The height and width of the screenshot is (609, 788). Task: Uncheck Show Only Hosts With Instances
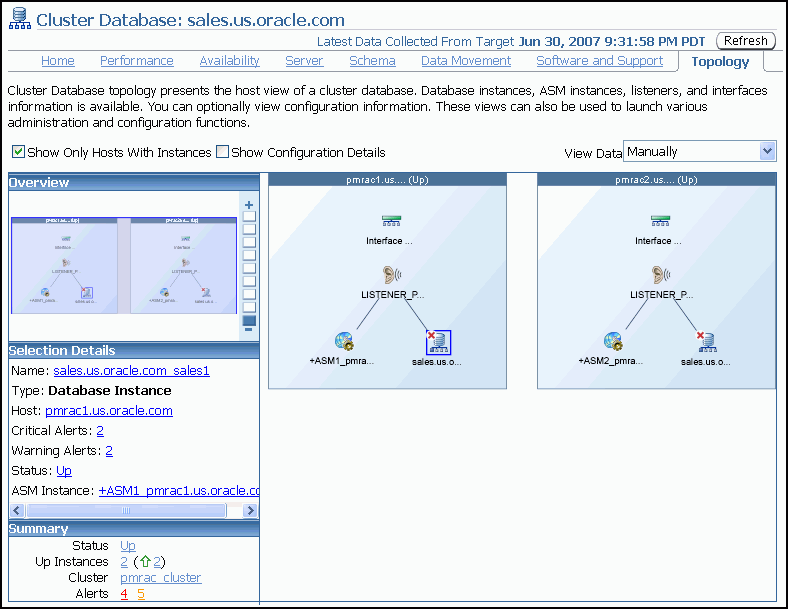pos(19,152)
